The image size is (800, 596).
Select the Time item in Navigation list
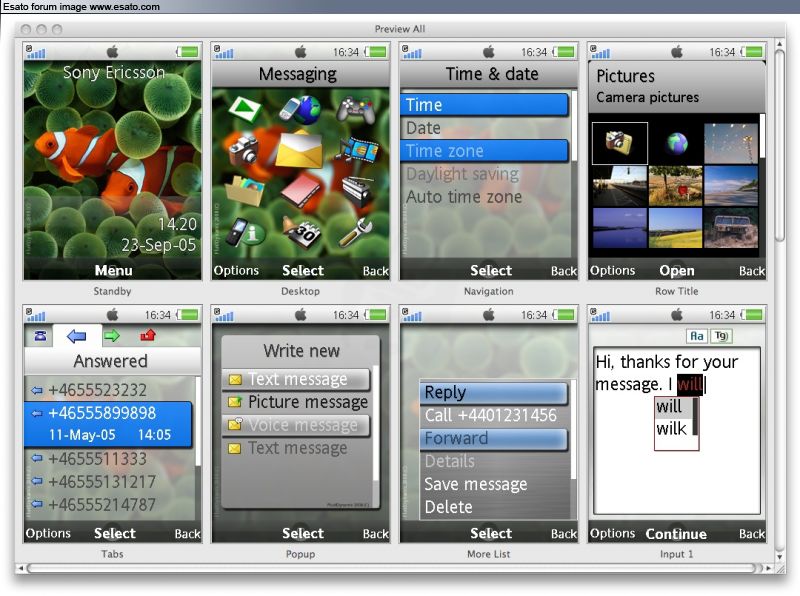484,105
